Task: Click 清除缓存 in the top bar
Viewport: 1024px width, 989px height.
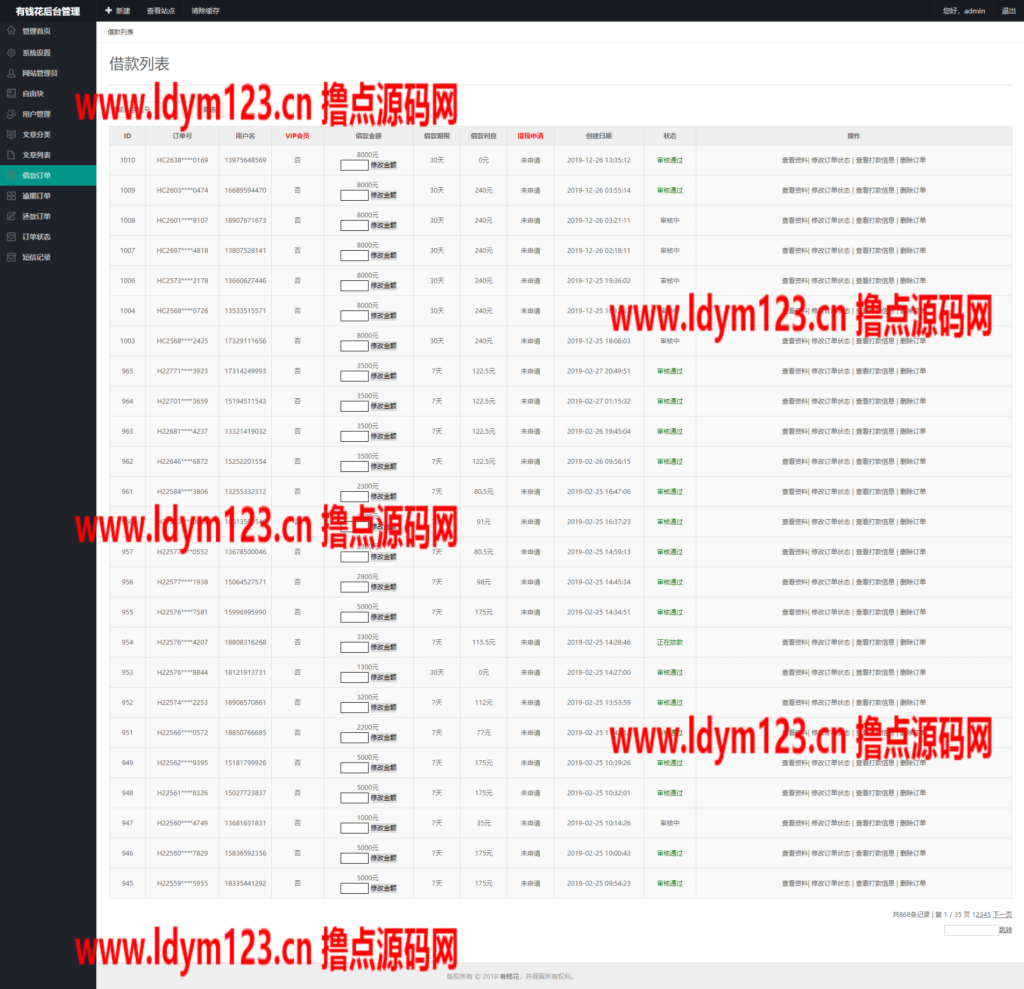Action: coord(205,10)
